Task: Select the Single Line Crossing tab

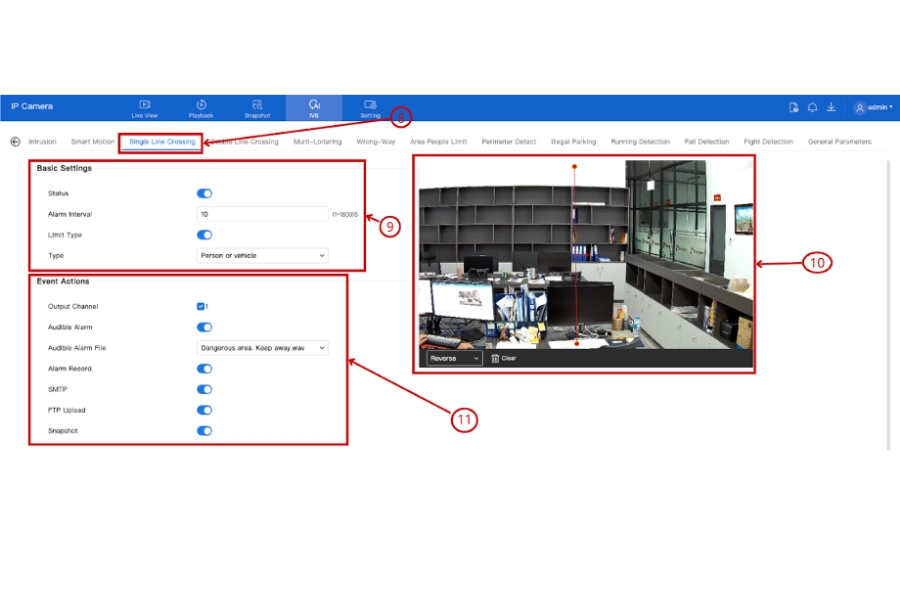Action: 162,142
